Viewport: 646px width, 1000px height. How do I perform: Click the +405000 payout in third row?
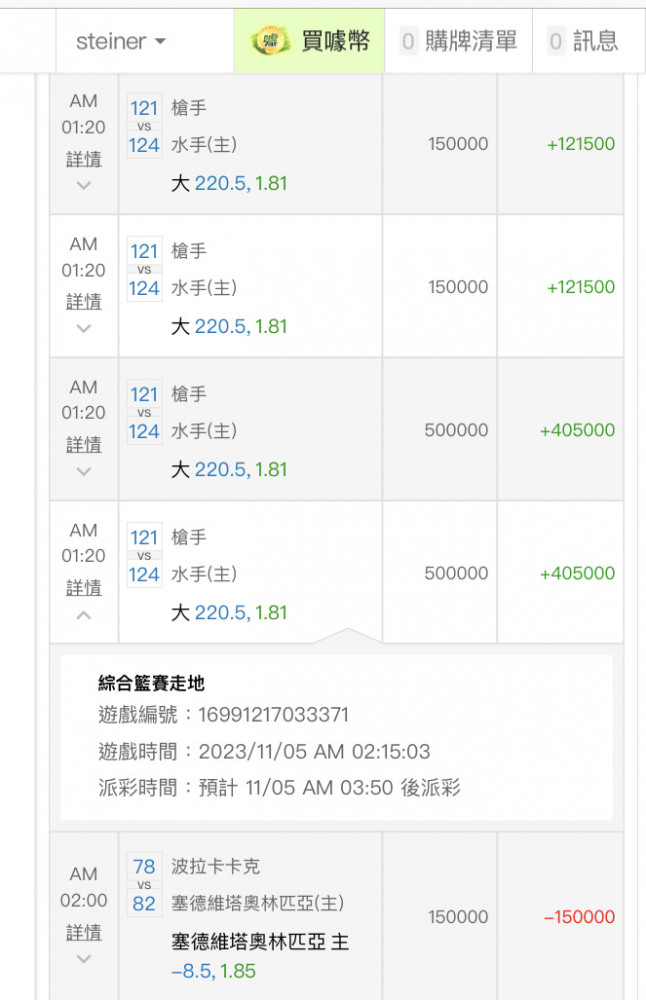pyautogui.click(x=577, y=430)
